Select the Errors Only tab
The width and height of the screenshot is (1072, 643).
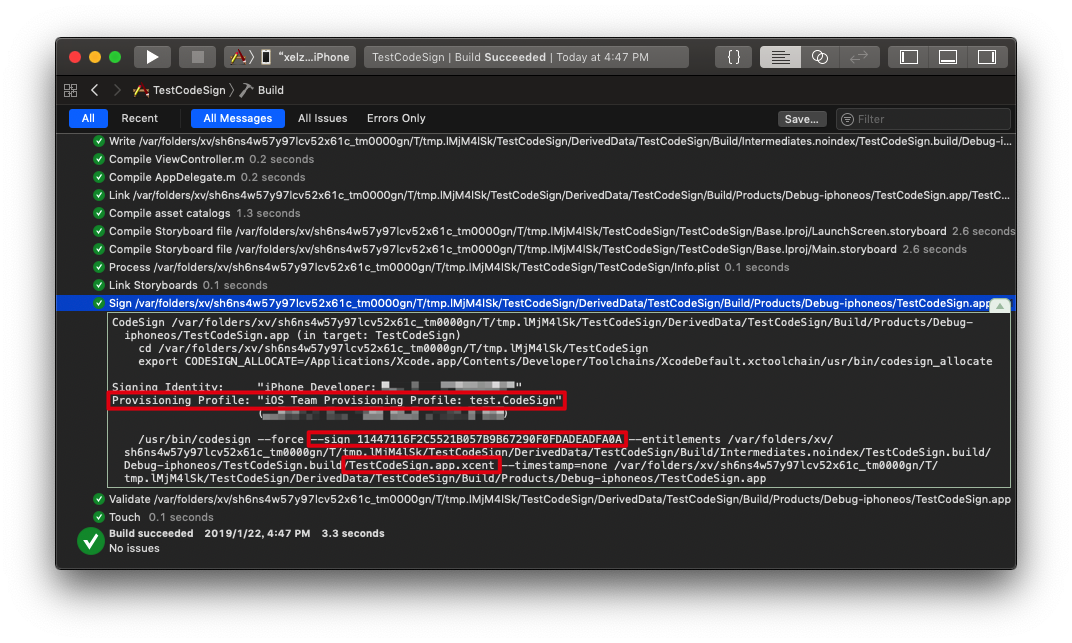[x=396, y=118]
